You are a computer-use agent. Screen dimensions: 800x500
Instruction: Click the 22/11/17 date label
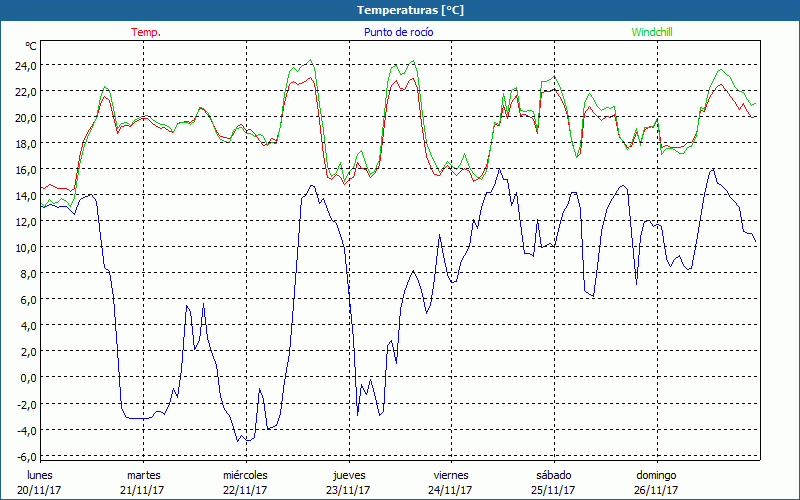click(x=245, y=490)
